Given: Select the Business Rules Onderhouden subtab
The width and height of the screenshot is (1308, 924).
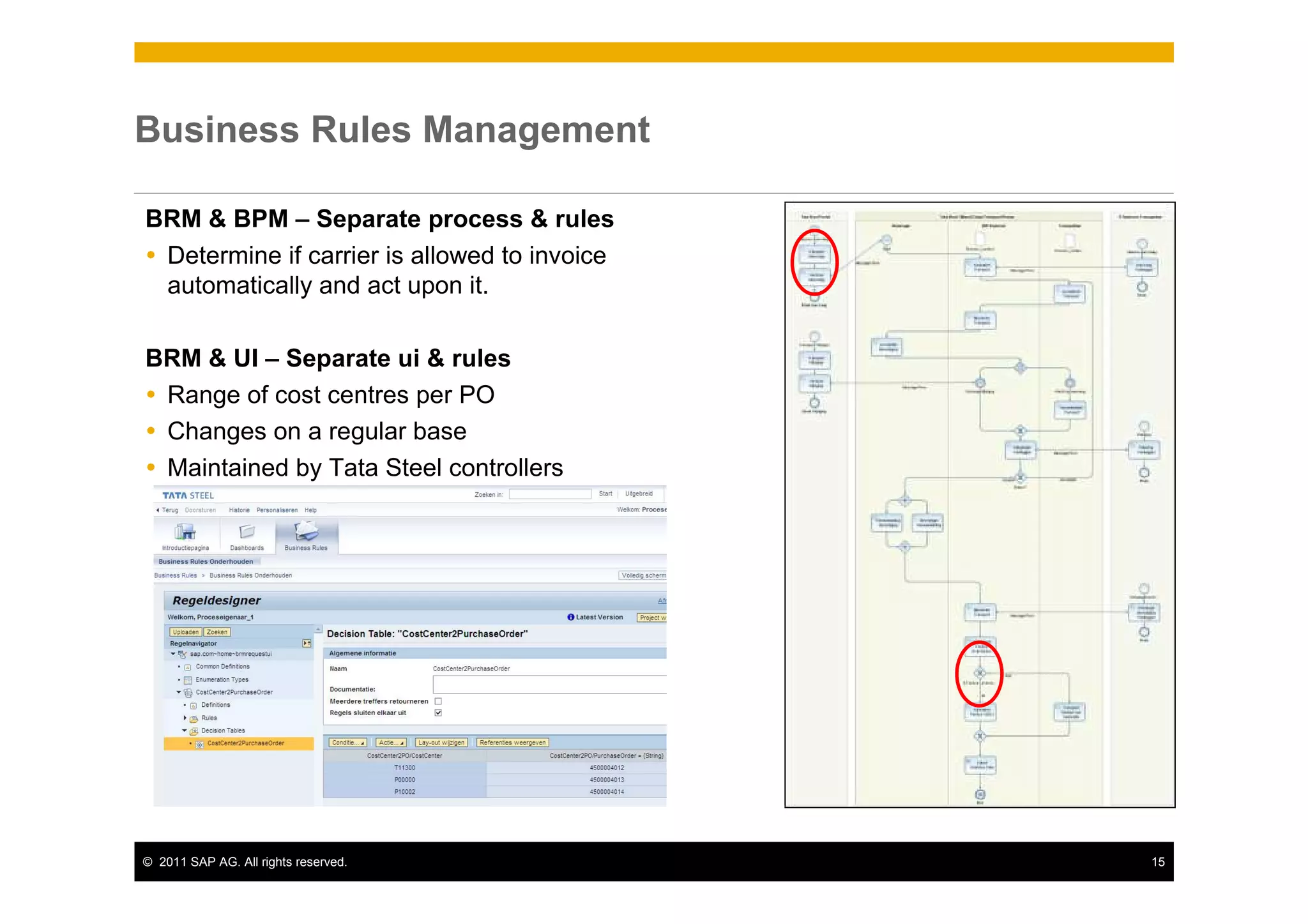Looking at the screenshot, I should tap(206, 562).
